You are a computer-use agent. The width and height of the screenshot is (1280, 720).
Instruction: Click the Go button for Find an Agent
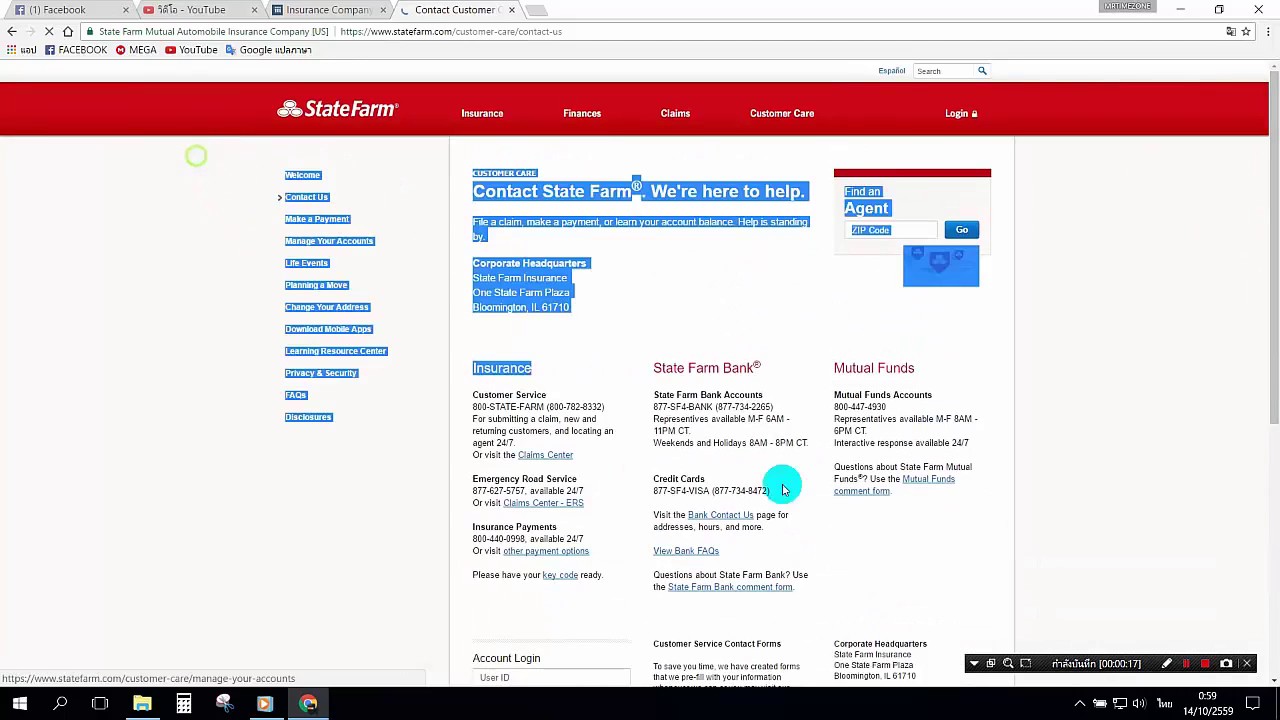[x=961, y=230]
